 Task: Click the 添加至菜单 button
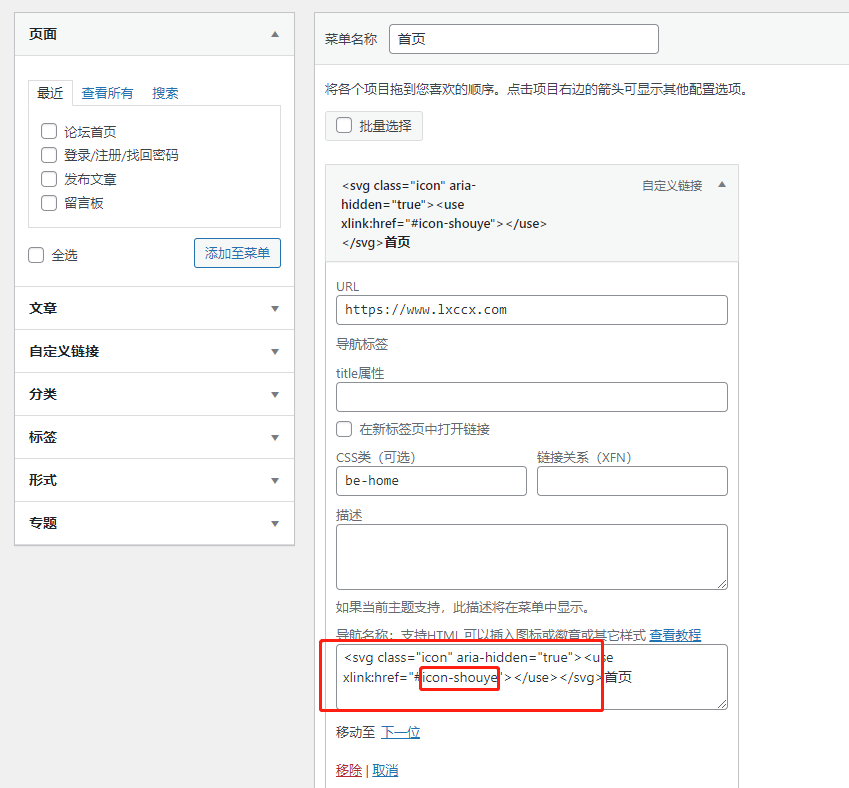pos(237,254)
